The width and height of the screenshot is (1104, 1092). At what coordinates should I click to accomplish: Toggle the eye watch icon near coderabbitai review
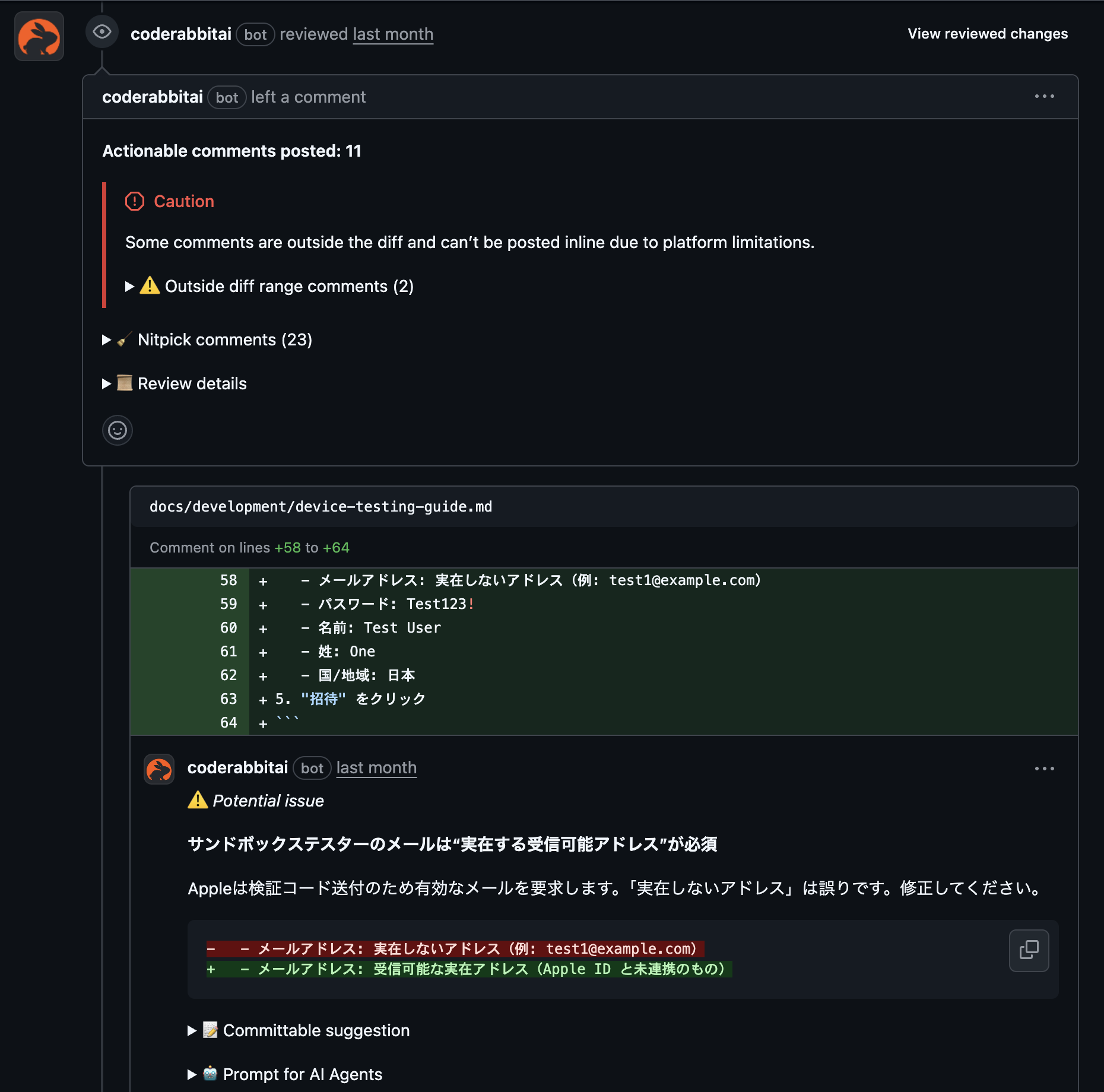[x=102, y=33]
